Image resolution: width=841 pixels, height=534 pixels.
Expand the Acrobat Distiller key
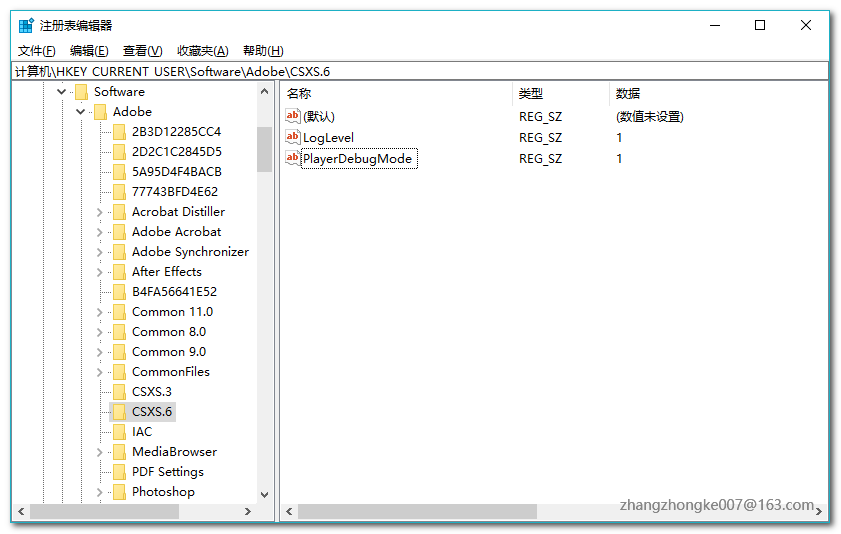coord(99,212)
